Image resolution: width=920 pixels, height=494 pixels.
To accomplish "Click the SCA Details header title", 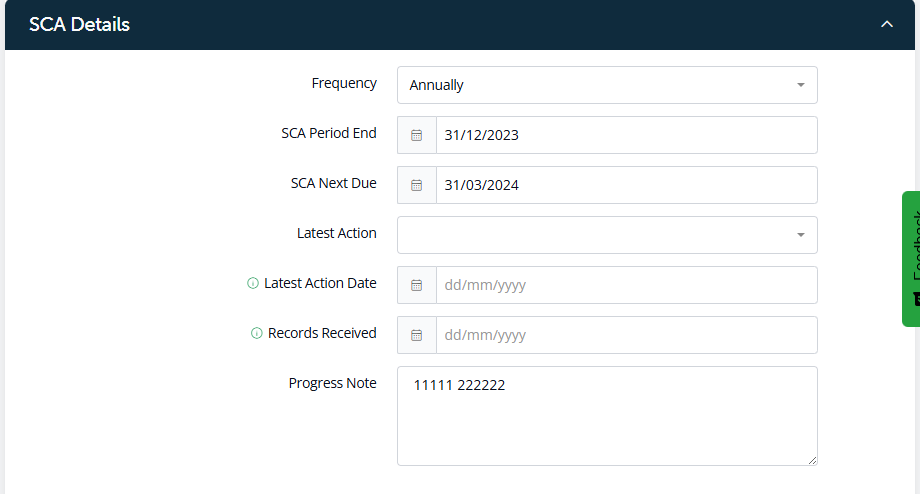I will pos(80,24).
